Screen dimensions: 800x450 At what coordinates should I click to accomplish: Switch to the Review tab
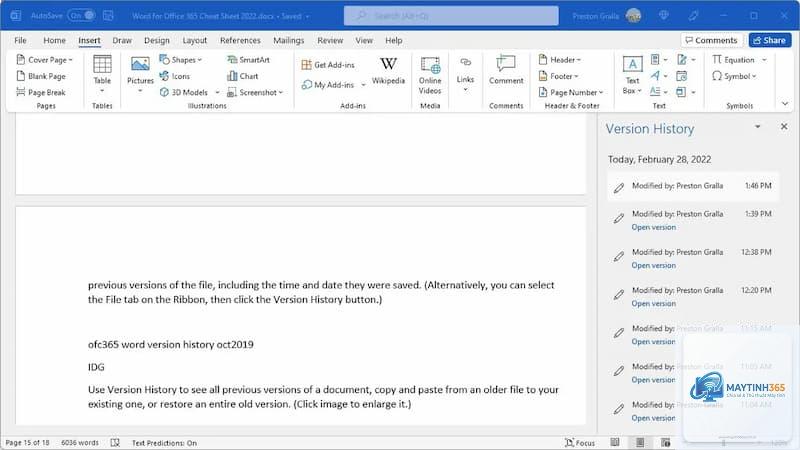click(x=330, y=40)
